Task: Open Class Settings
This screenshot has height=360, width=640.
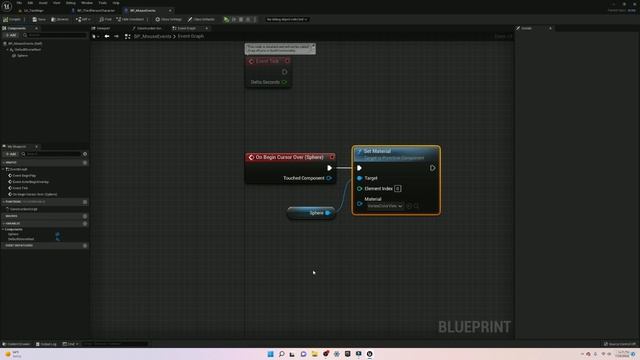Action: (x=169, y=19)
